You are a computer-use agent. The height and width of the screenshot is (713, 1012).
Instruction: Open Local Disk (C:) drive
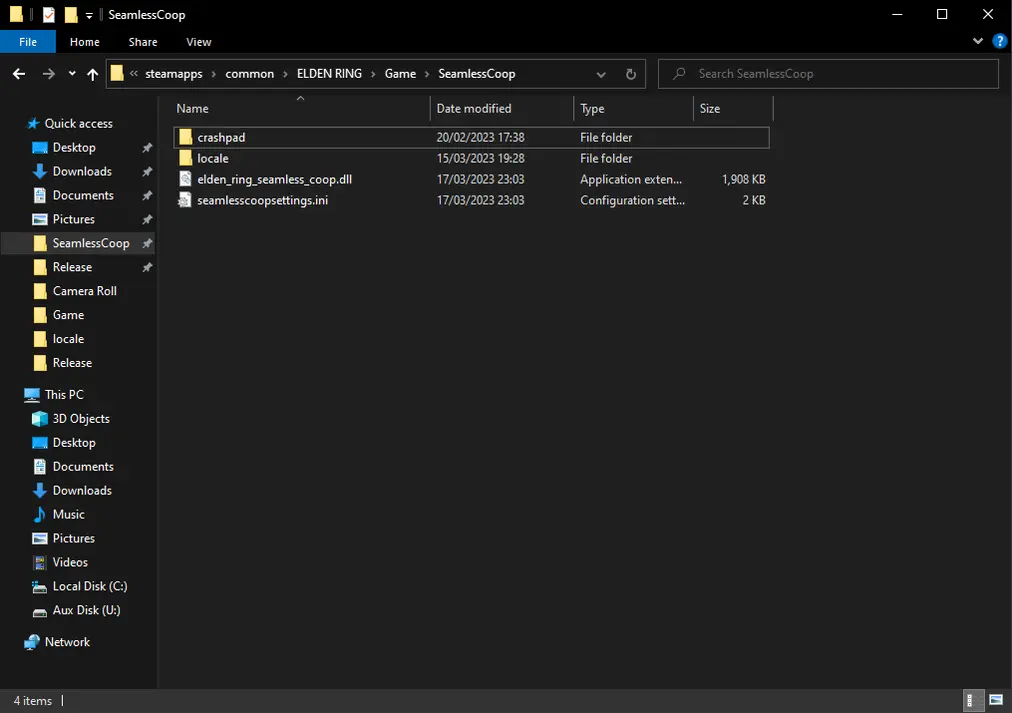90,586
